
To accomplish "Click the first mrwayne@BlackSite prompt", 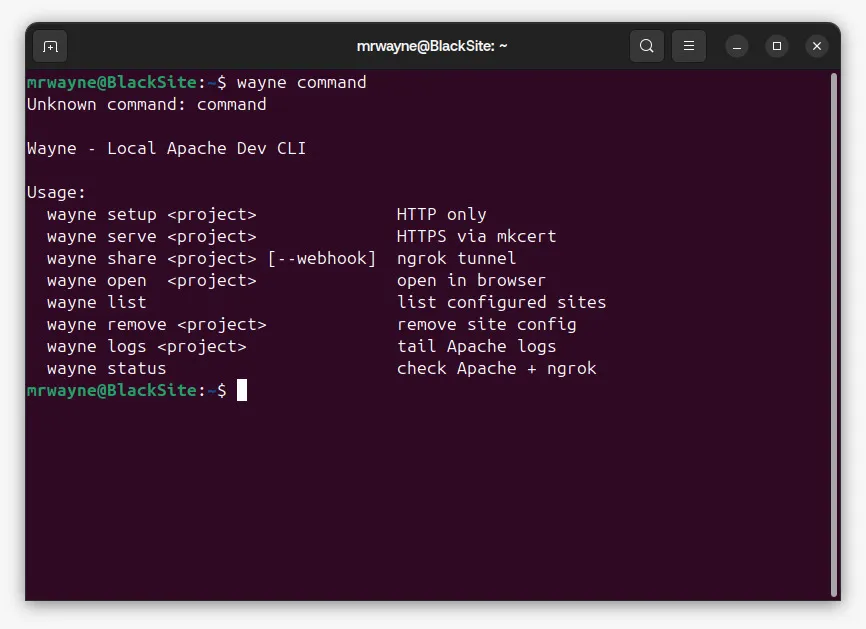I will click(x=126, y=83).
